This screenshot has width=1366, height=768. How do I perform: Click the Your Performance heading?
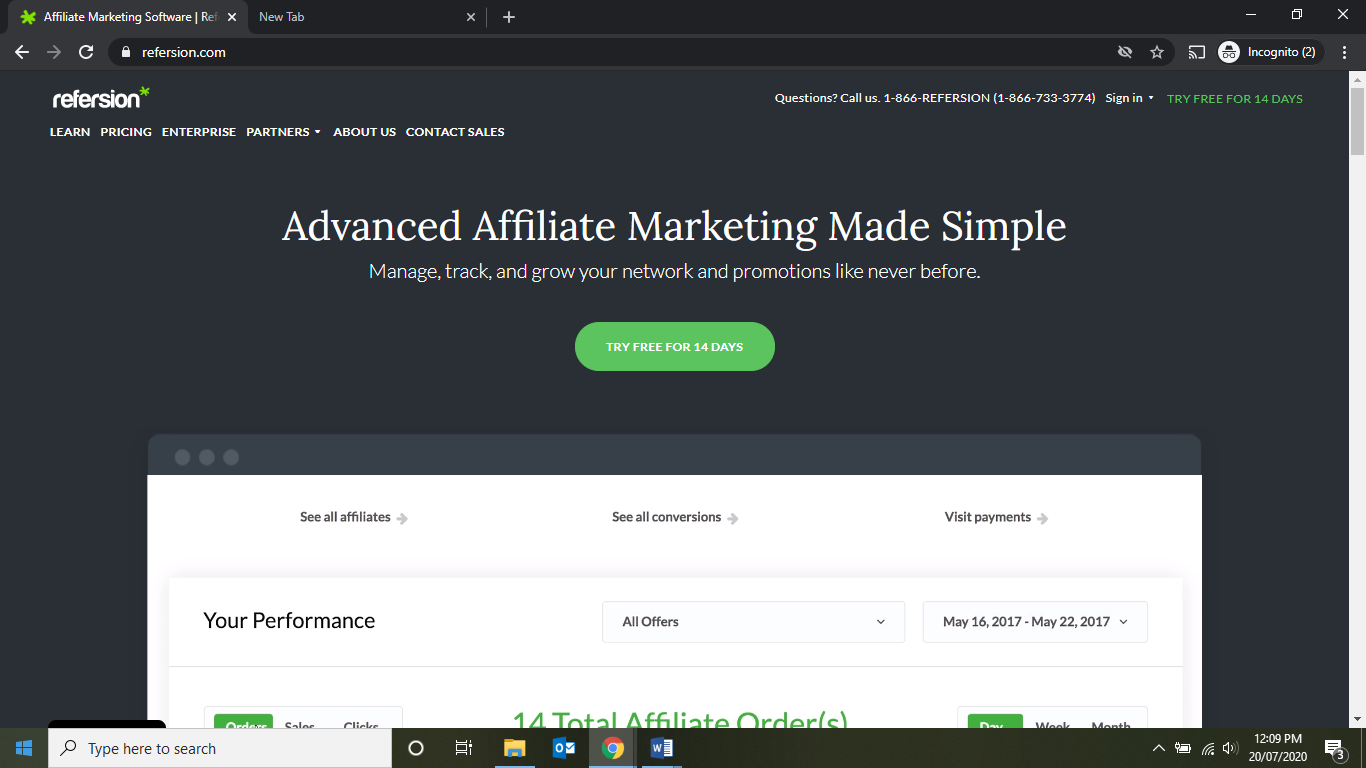pyautogui.click(x=289, y=620)
